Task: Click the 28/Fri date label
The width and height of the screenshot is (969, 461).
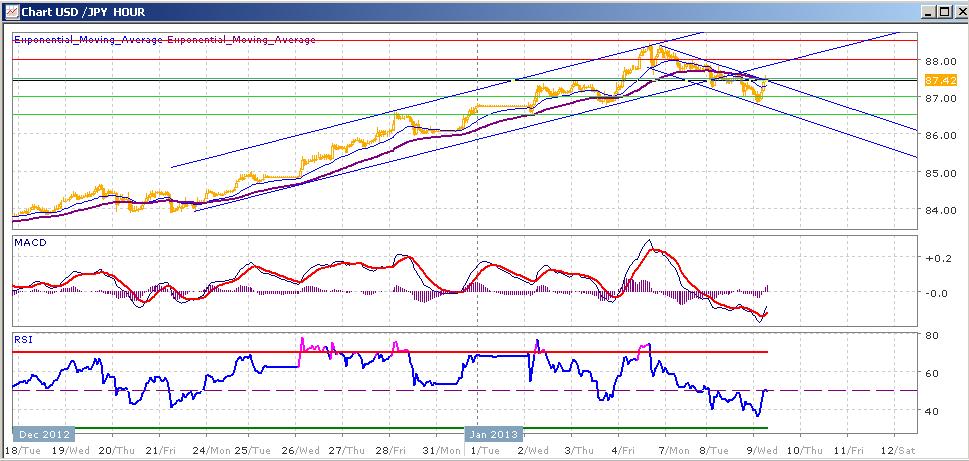Action: [x=389, y=449]
